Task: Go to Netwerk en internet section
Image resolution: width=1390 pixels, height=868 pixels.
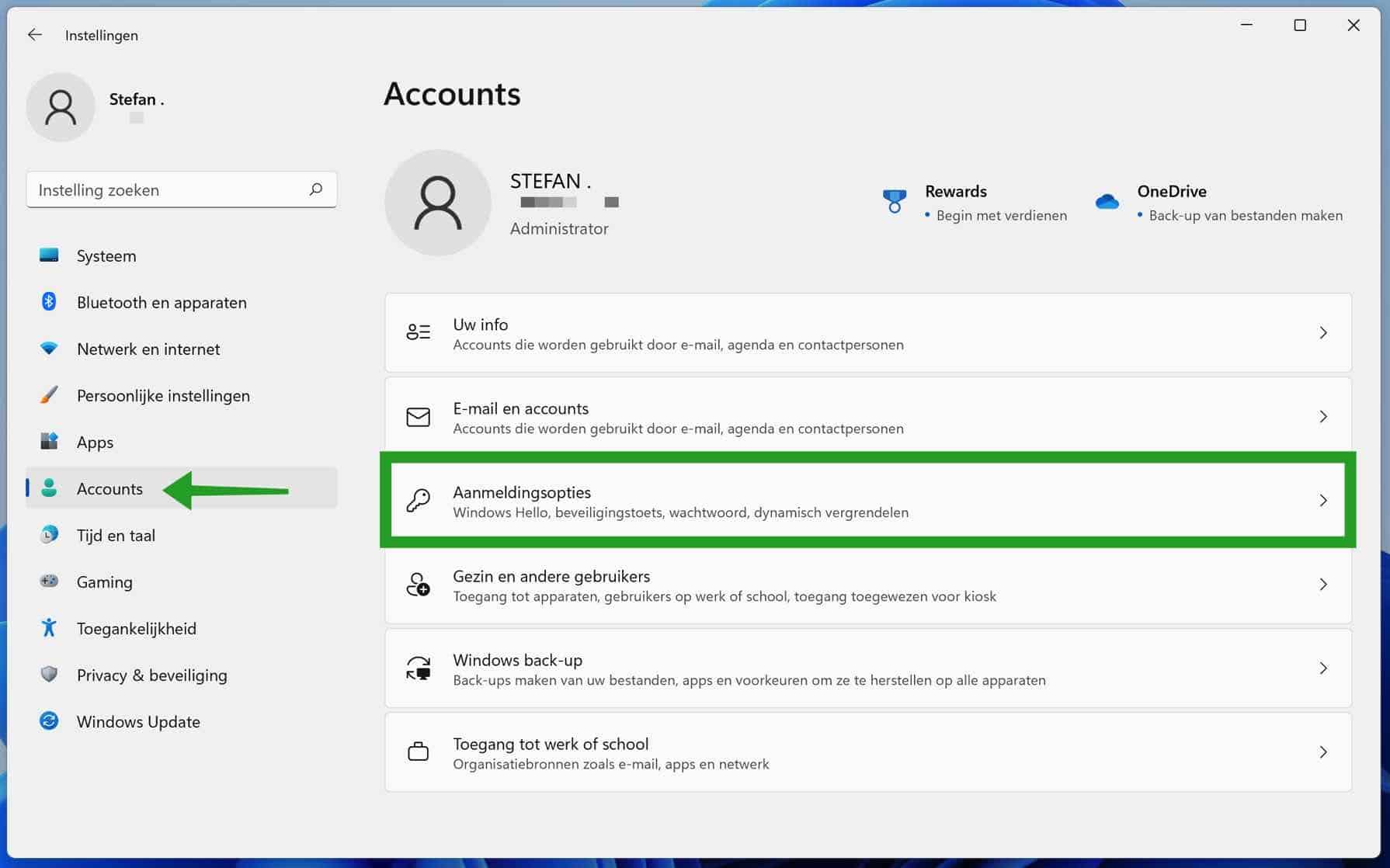Action: pos(148,349)
